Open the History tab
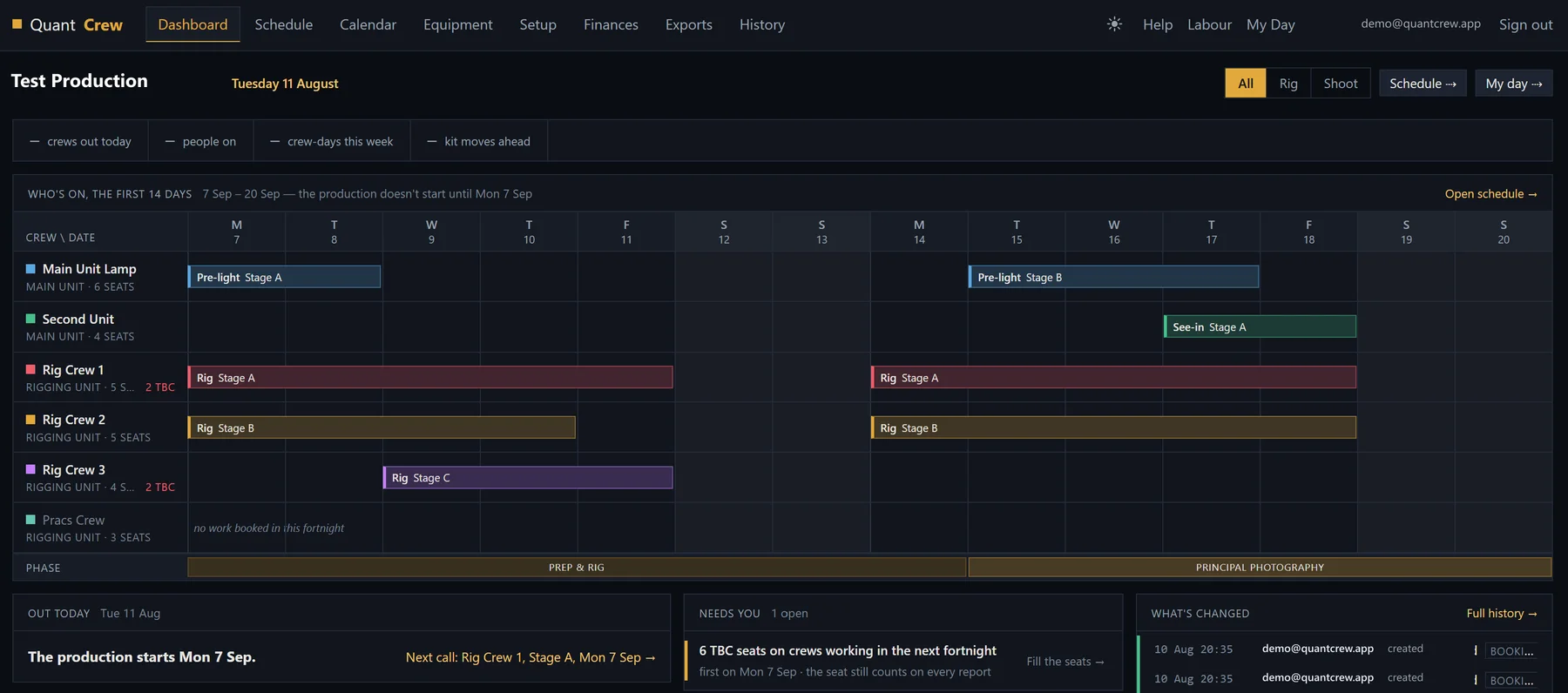The height and width of the screenshot is (693, 1568). [762, 24]
